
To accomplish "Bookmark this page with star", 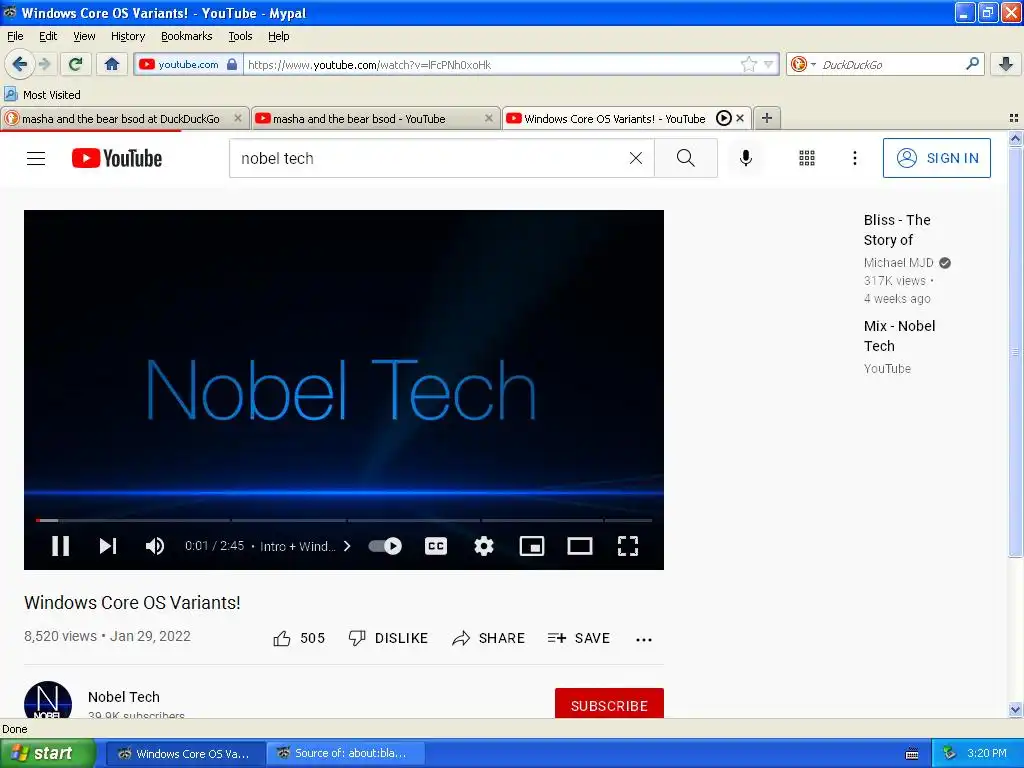I will tap(748, 64).
